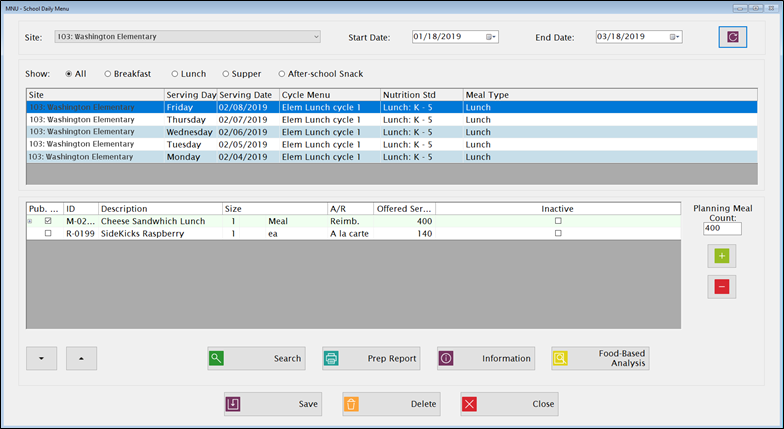Click the red minus remove item icon

(722, 286)
